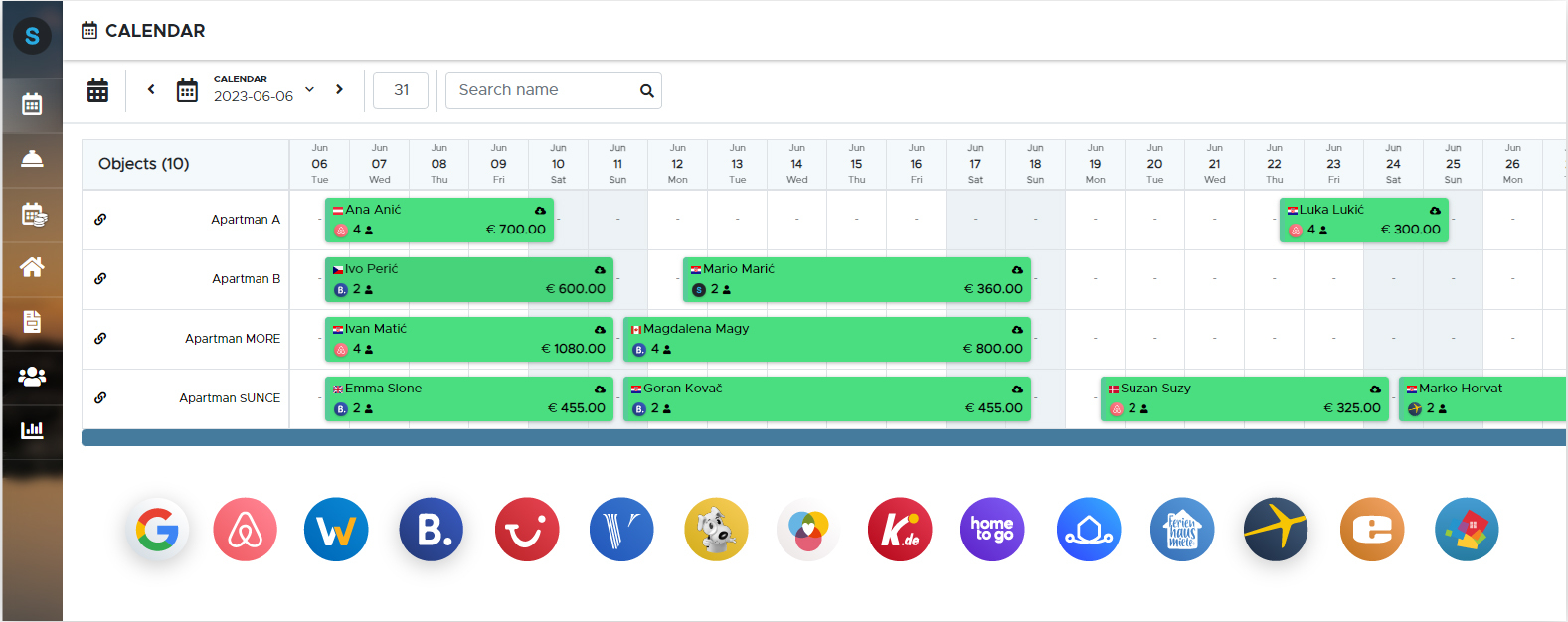Screen dimensions: 1568x622
Task: Click the blue V channel logo
Action: 621,530
